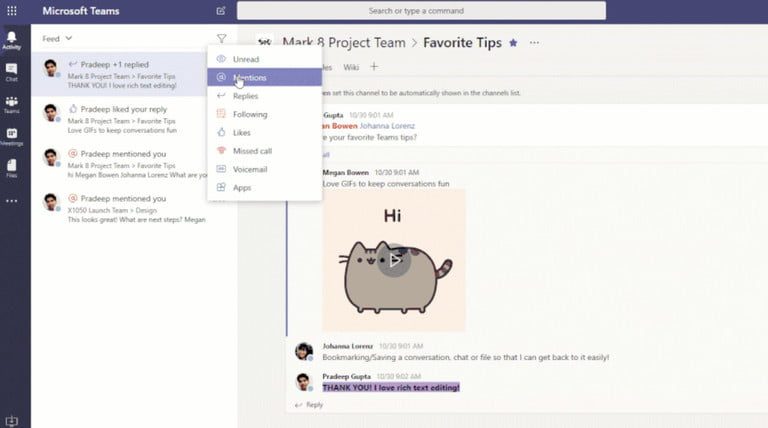The width and height of the screenshot is (768, 428).
Task: Click the app launcher waffle icon
Action: click(x=11, y=11)
